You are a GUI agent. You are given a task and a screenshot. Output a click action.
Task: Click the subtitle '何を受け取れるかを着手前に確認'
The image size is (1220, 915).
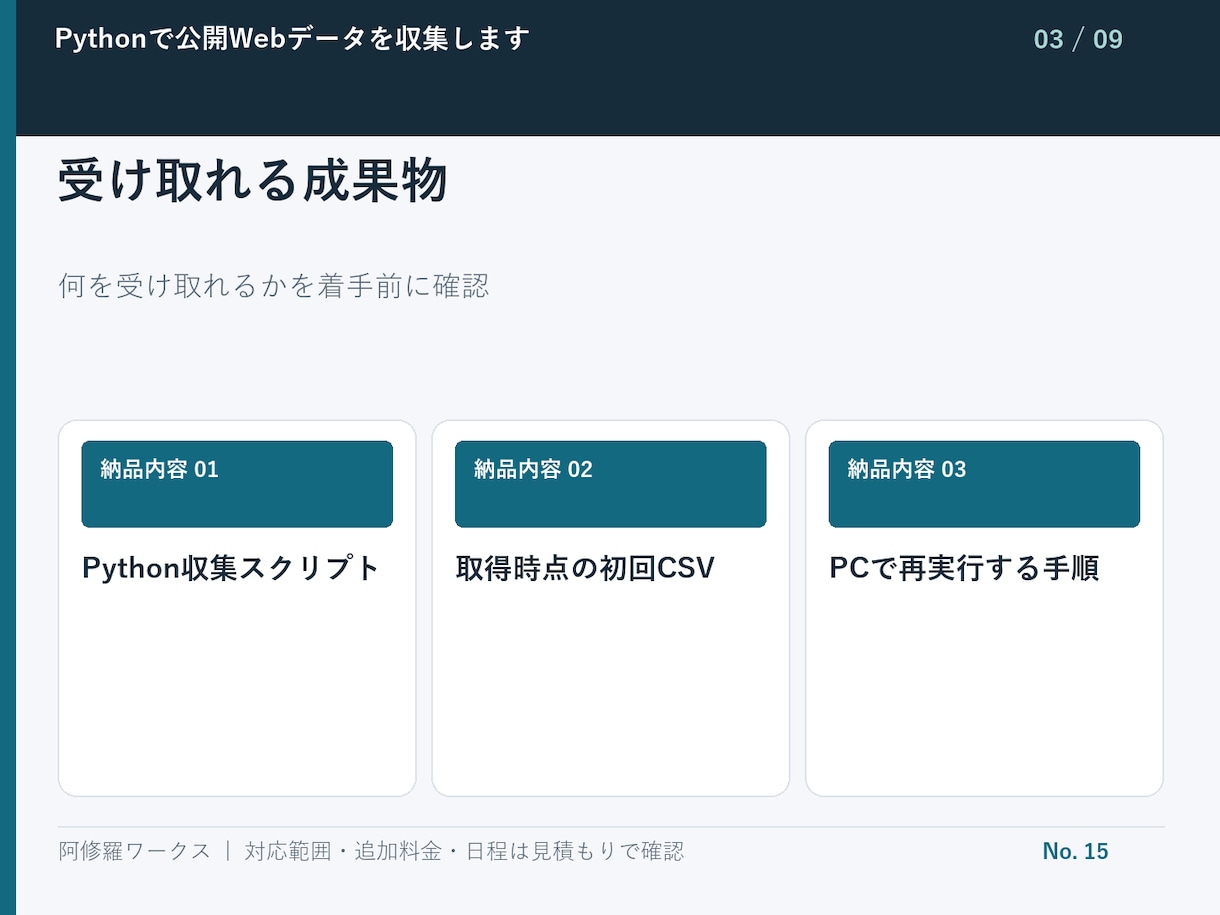click(x=274, y=286)
